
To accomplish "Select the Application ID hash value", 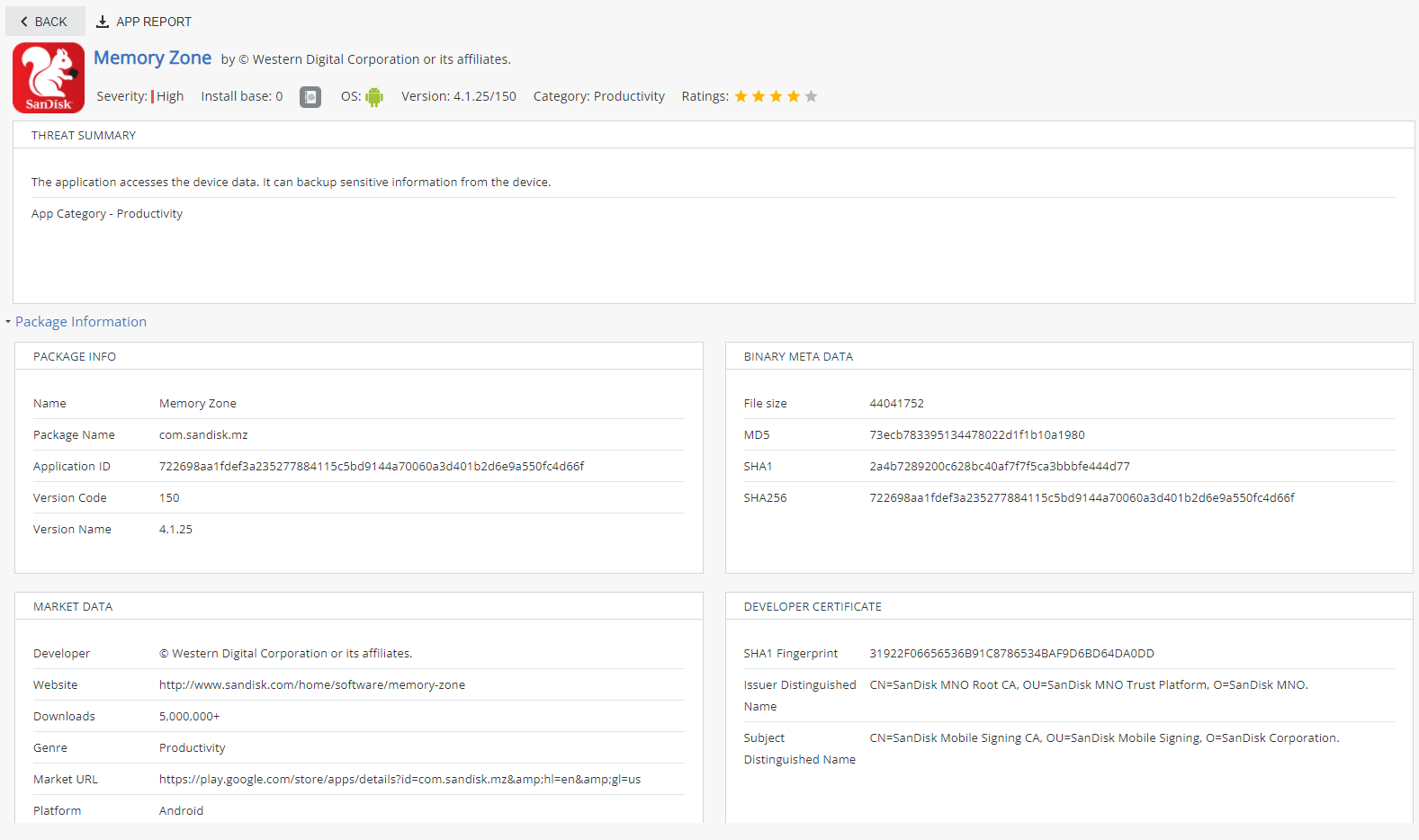I will [x=372, y=467].
